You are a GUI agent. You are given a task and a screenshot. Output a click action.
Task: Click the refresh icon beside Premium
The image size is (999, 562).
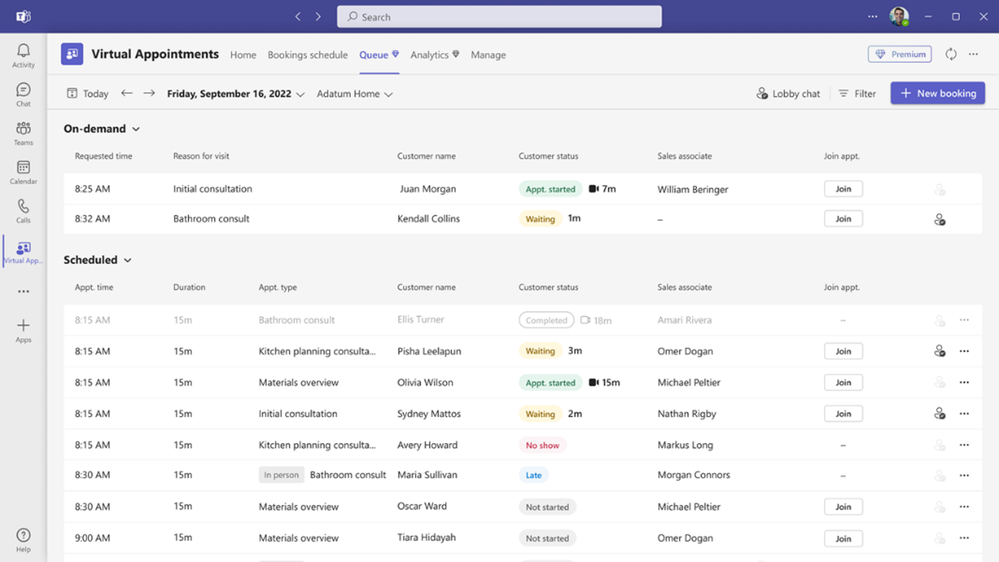[950, 55]
